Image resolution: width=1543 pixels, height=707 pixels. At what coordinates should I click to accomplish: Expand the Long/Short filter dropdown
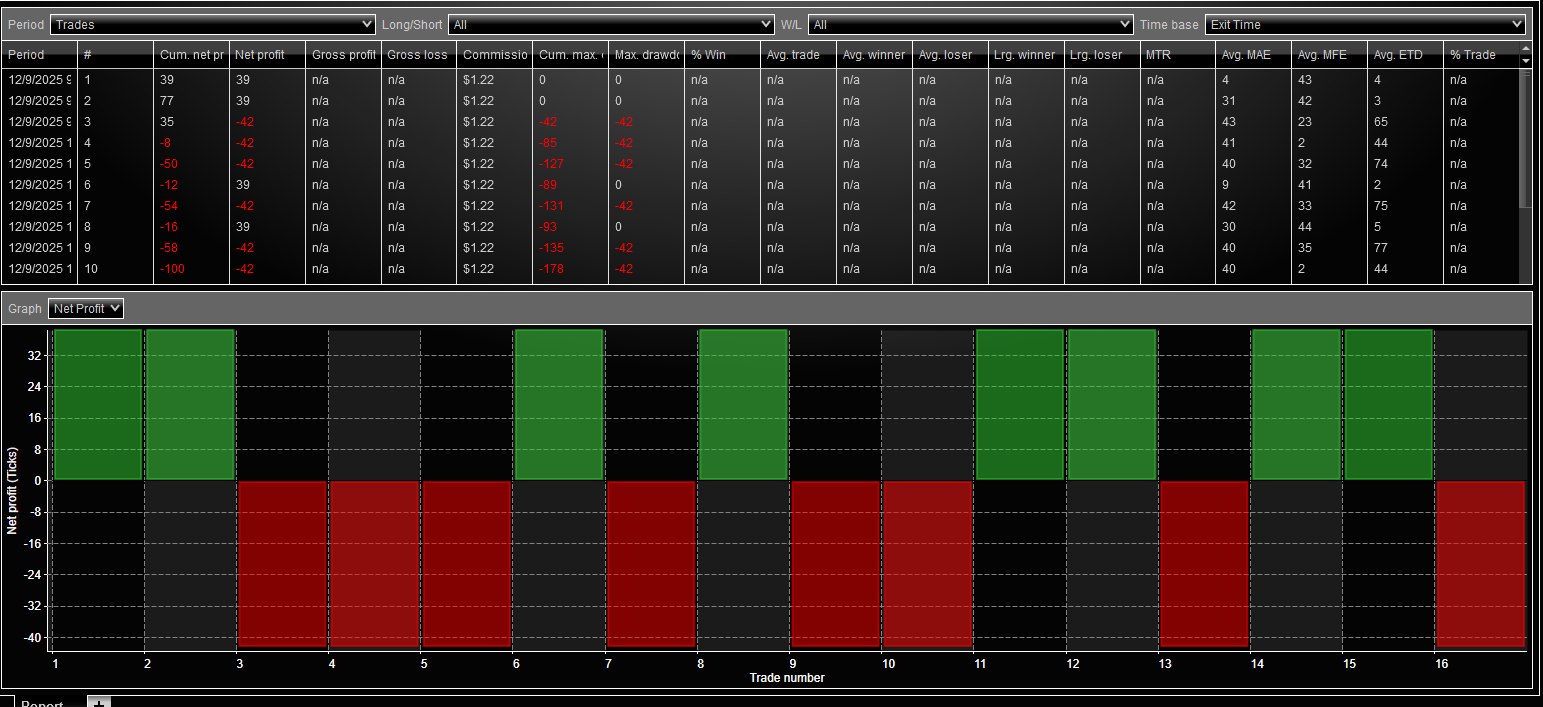point(611,24)
